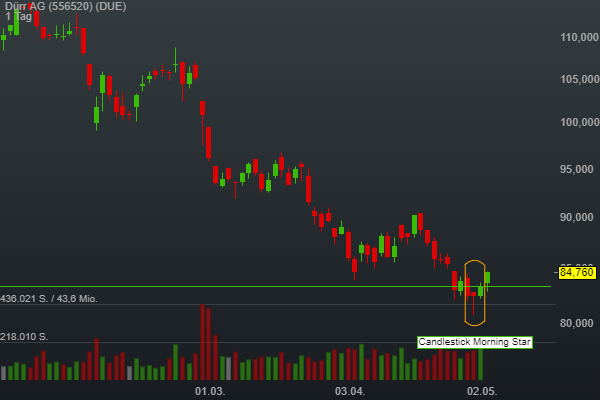600x400 pixels.
Task: Click the 436.021 S. / 43,6 Mio. volume label
Action: click(x=49, y=299)
